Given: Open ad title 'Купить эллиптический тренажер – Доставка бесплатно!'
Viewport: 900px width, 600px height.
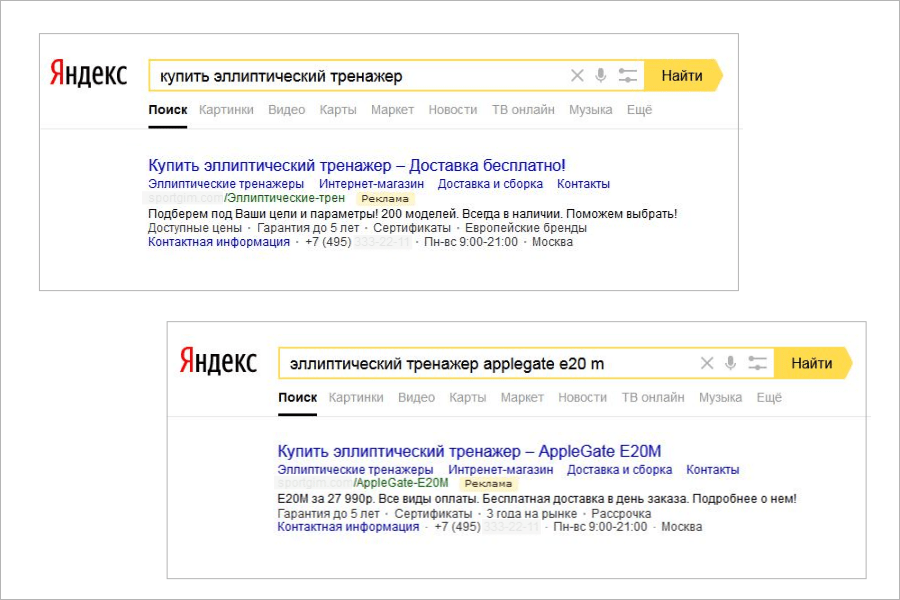Looking at the screenshot, I should tap(356, 165).
